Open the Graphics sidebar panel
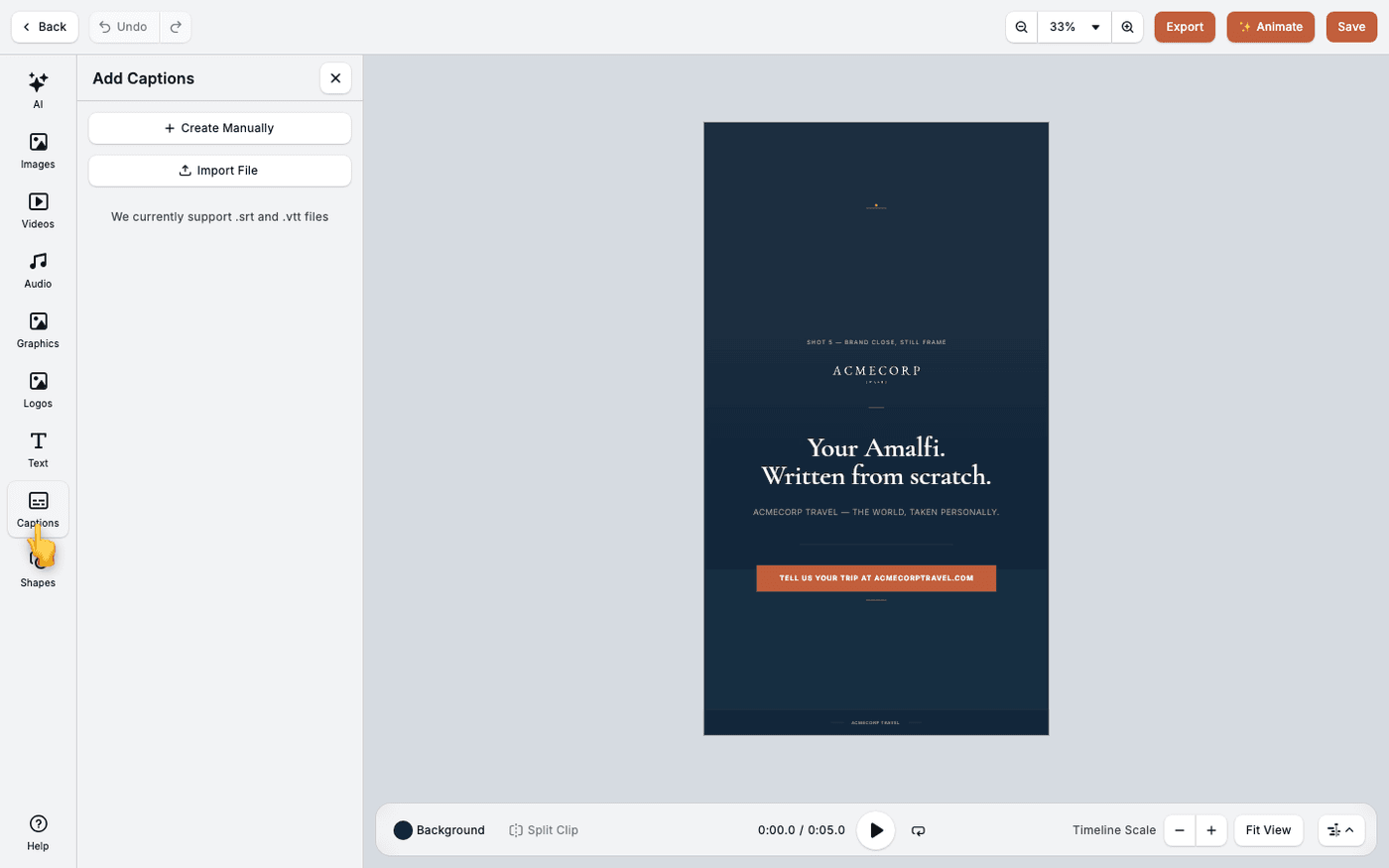Image resolution: width=1389 pixels, height=868 pixels. tap(38, 330)
